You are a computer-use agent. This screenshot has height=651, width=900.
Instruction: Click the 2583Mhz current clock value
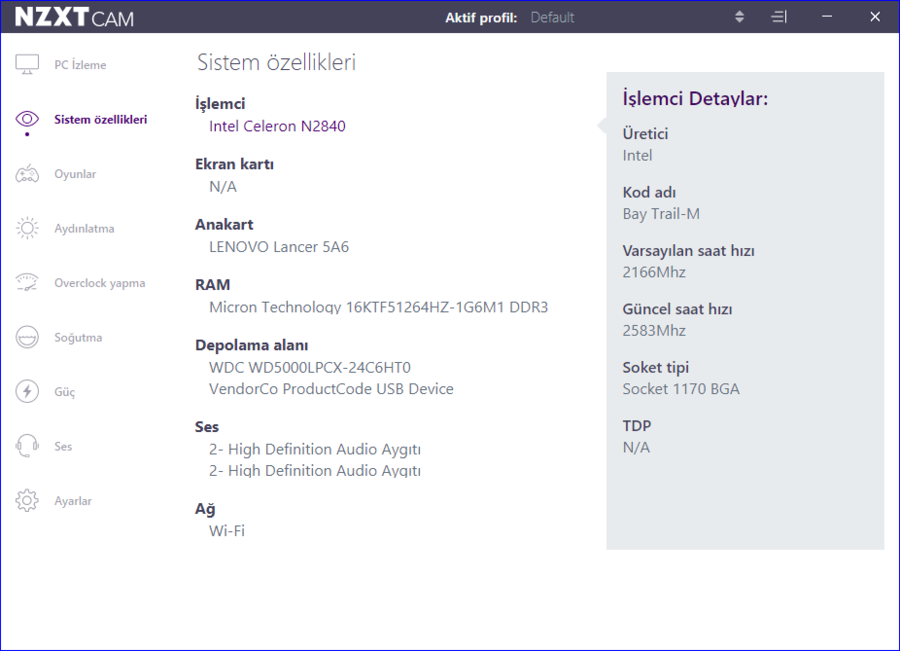tap(654, 331)
